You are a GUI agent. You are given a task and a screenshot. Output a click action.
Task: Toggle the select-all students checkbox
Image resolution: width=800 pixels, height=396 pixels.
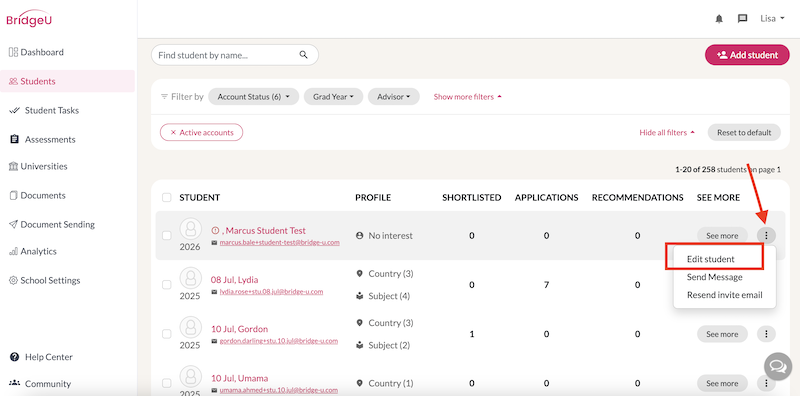pos(166,197)
